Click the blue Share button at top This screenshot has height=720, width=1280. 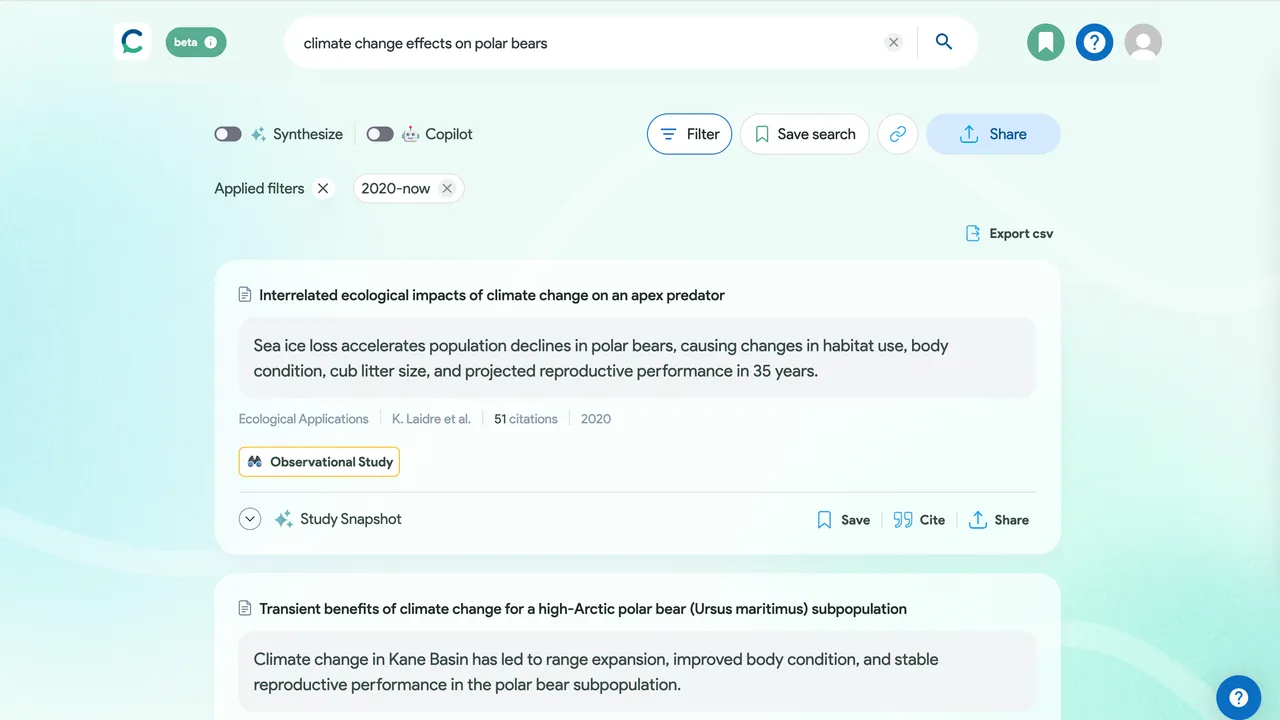[x=993, y=134]
